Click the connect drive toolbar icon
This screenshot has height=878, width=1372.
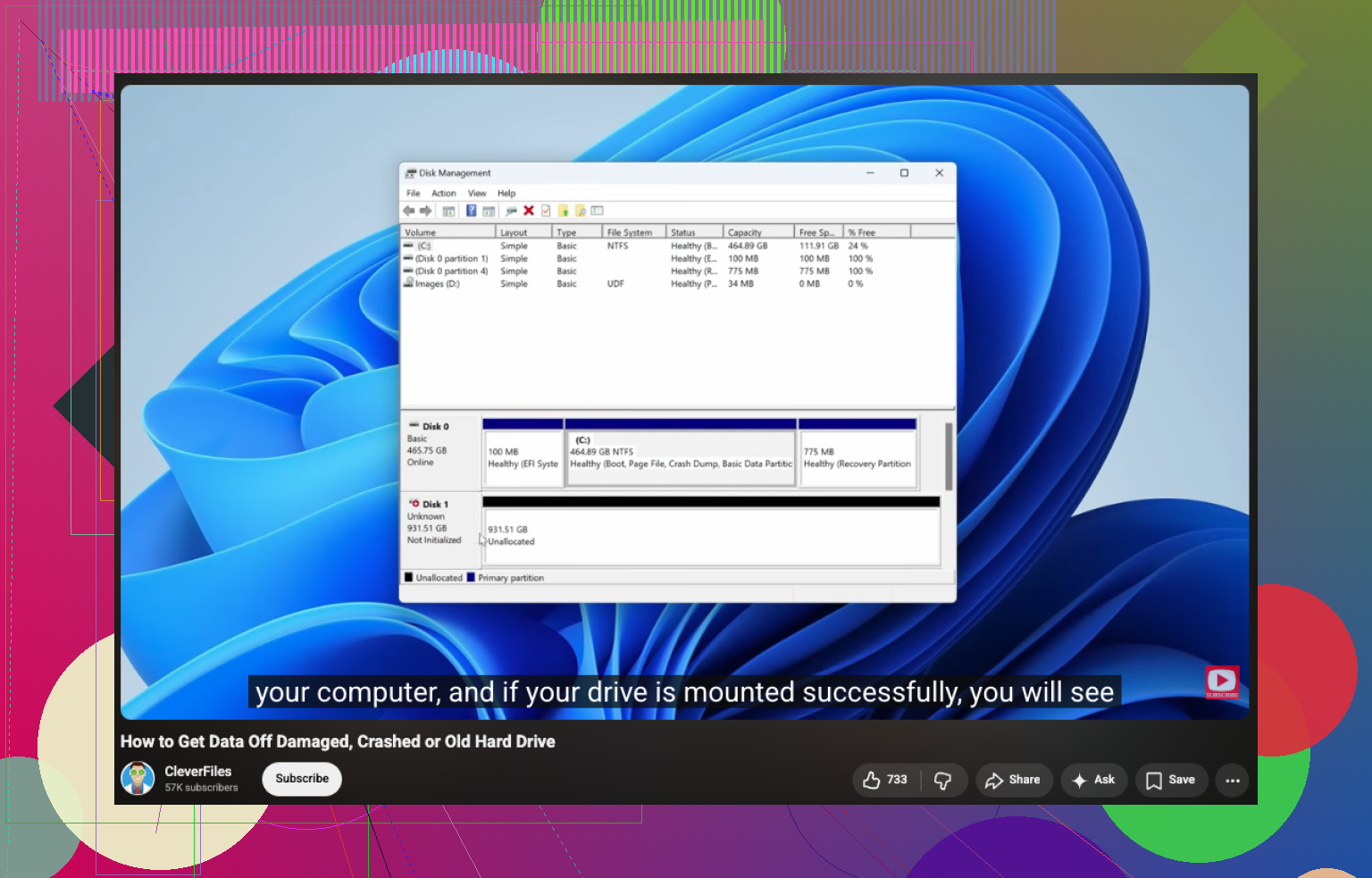511,211
